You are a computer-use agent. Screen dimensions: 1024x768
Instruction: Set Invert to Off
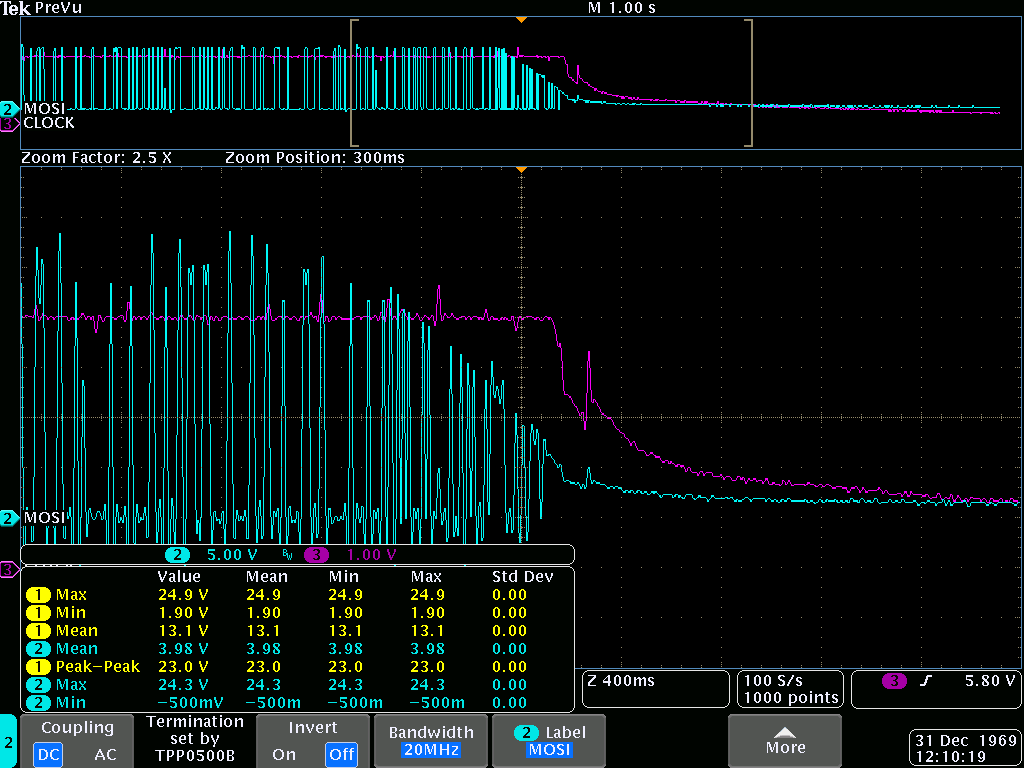point(341,755)
